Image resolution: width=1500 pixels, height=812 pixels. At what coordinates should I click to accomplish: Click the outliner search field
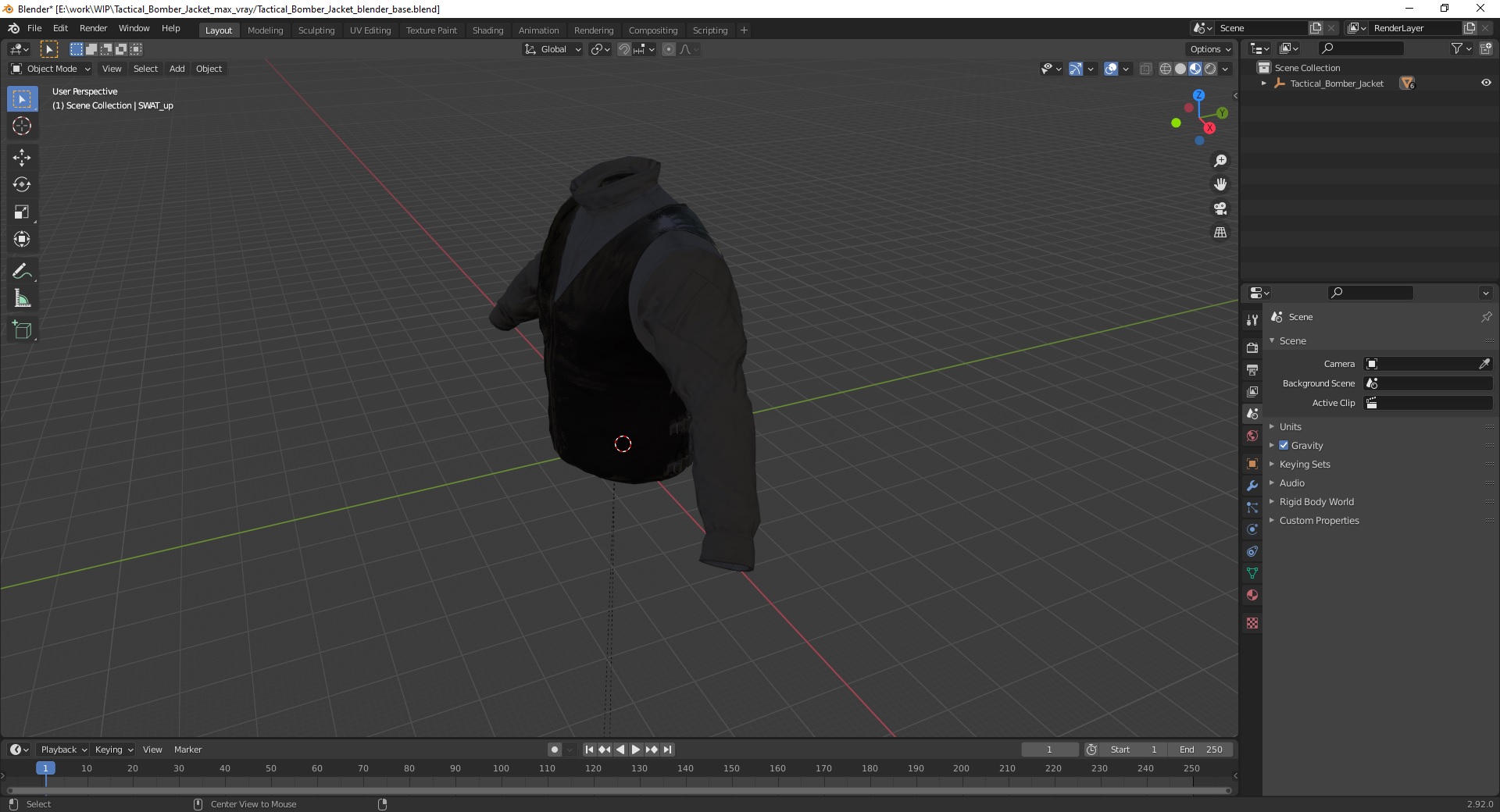click(1361, 48)
